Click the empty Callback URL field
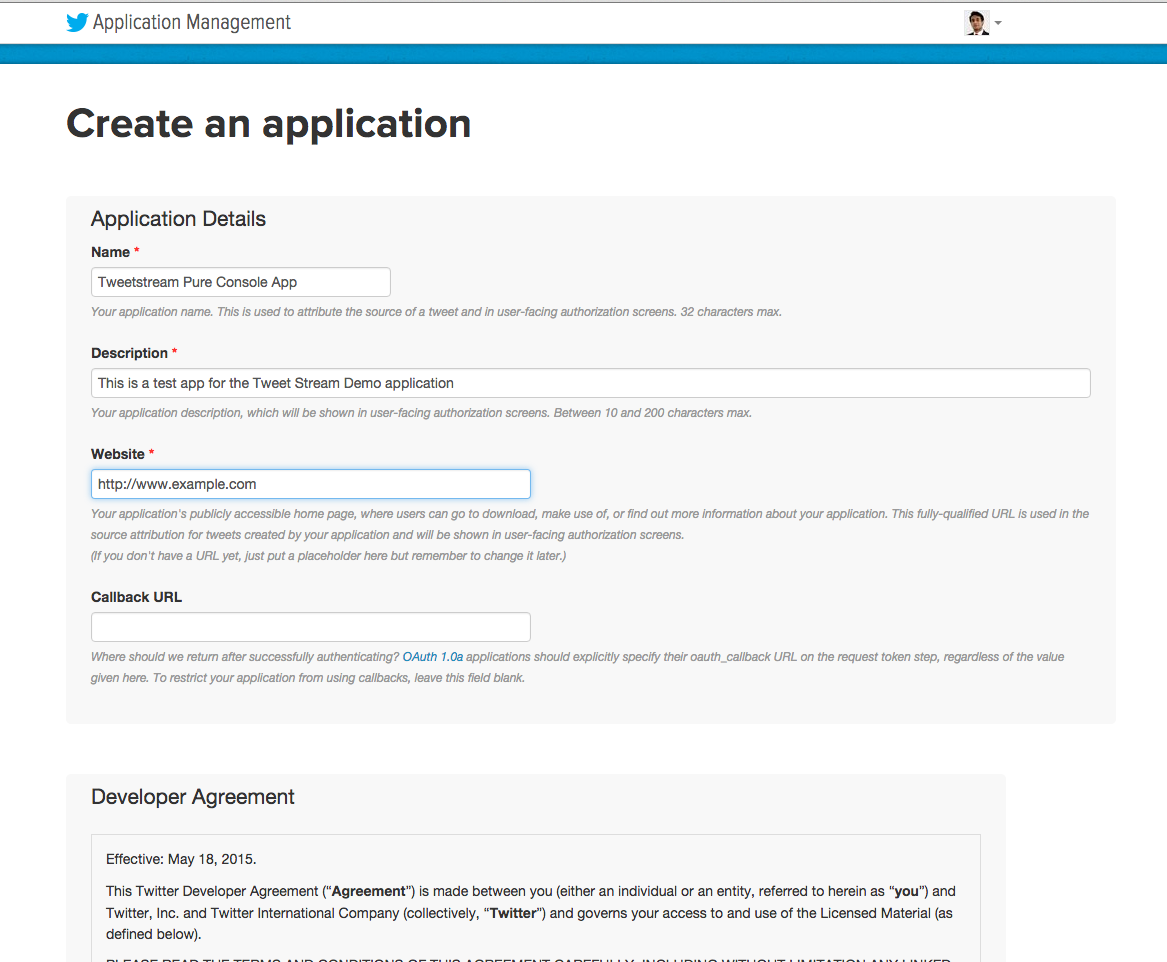This screenshot has height=962, width=1167. tap(310, 627)
